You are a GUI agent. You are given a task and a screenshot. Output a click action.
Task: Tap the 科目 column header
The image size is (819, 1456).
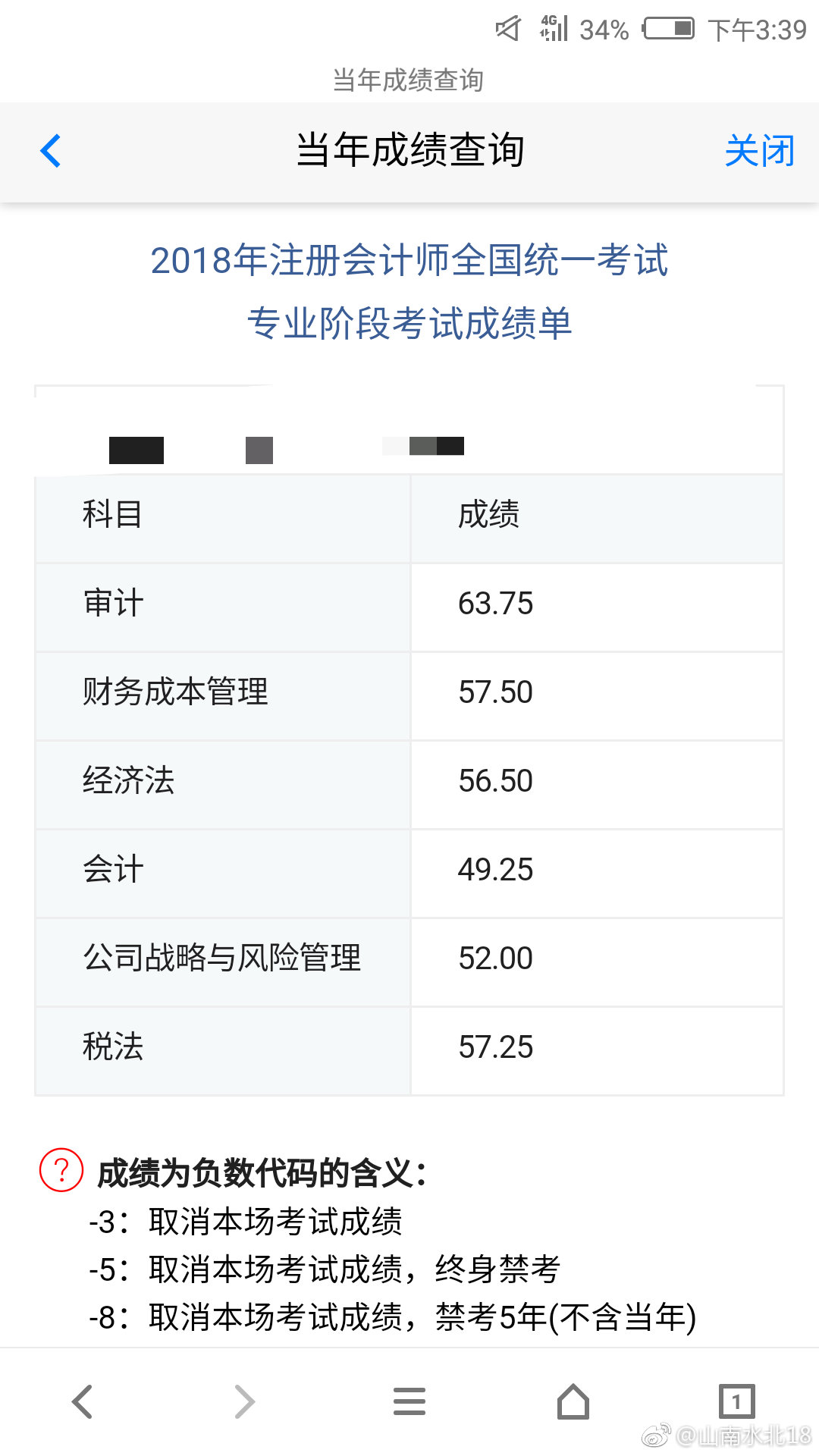coord(112,514)
